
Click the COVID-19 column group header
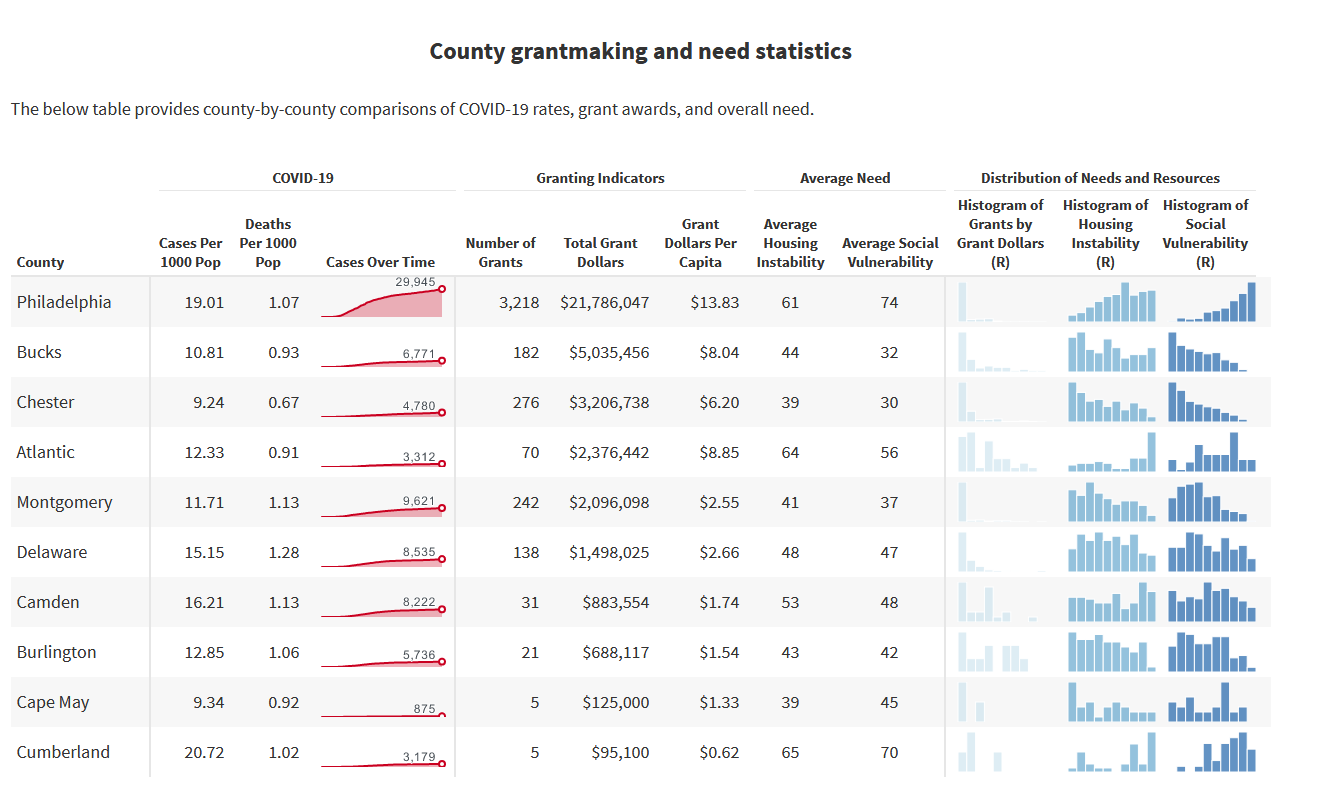point(303,178)
